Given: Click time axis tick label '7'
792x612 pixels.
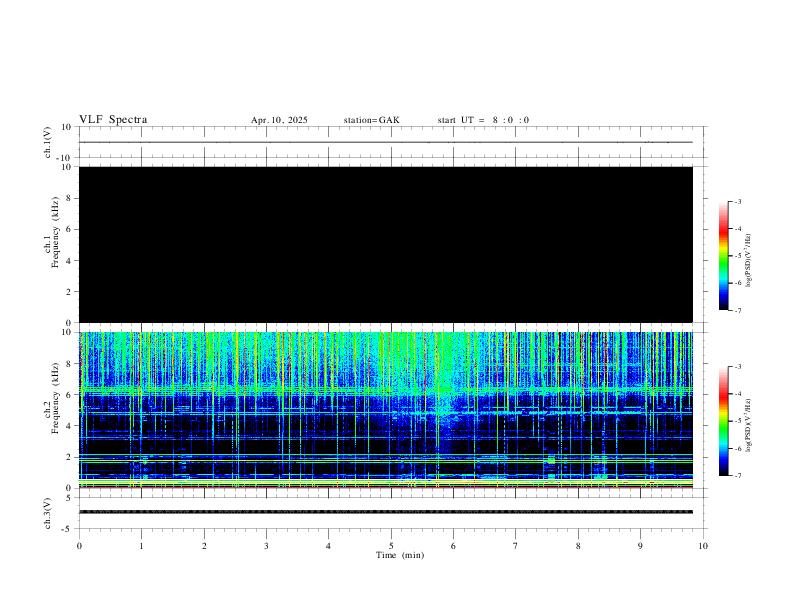Looking at the screenshot, I should tap(516, 546).
